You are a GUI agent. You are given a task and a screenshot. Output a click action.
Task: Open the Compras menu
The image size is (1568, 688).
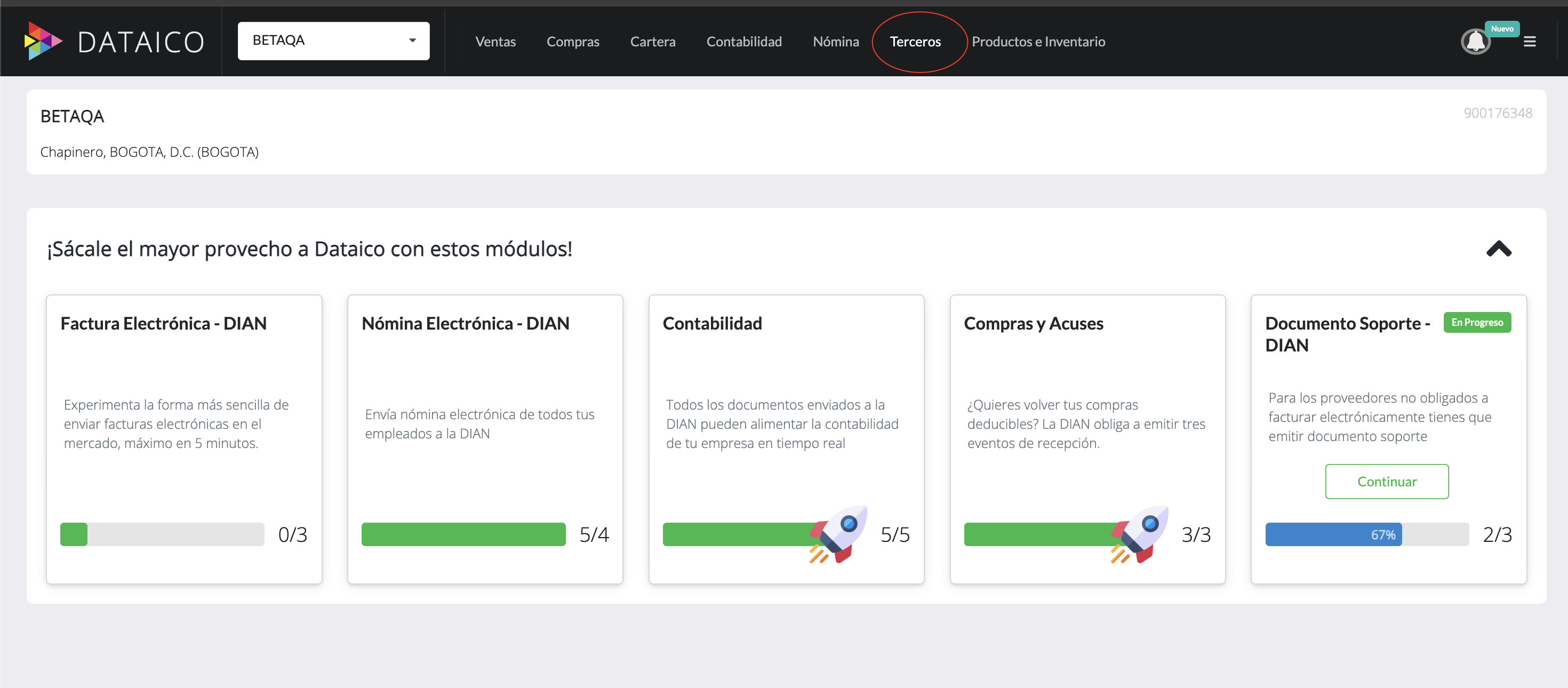point(573,42)
